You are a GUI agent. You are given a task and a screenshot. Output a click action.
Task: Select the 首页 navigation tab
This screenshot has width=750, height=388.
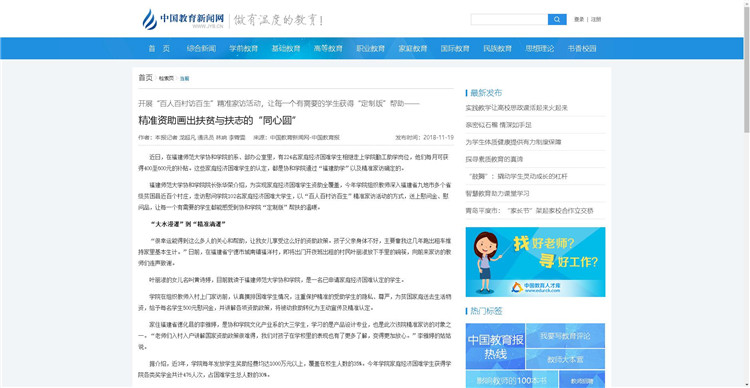[x=159, y=48]
